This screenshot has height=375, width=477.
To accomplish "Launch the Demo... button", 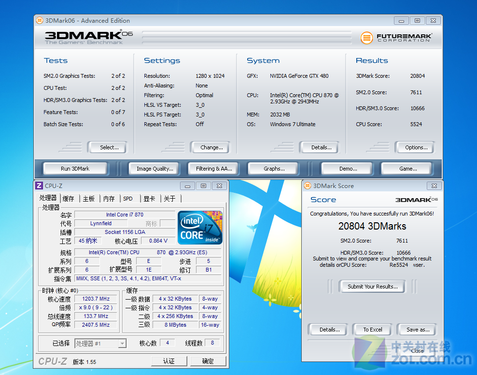I will (347, 169).
